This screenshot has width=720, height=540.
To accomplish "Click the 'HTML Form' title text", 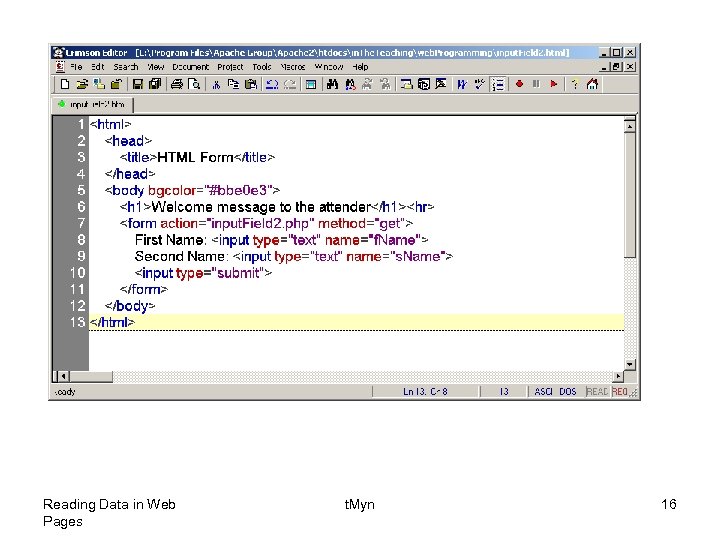I will pos(195,158).
